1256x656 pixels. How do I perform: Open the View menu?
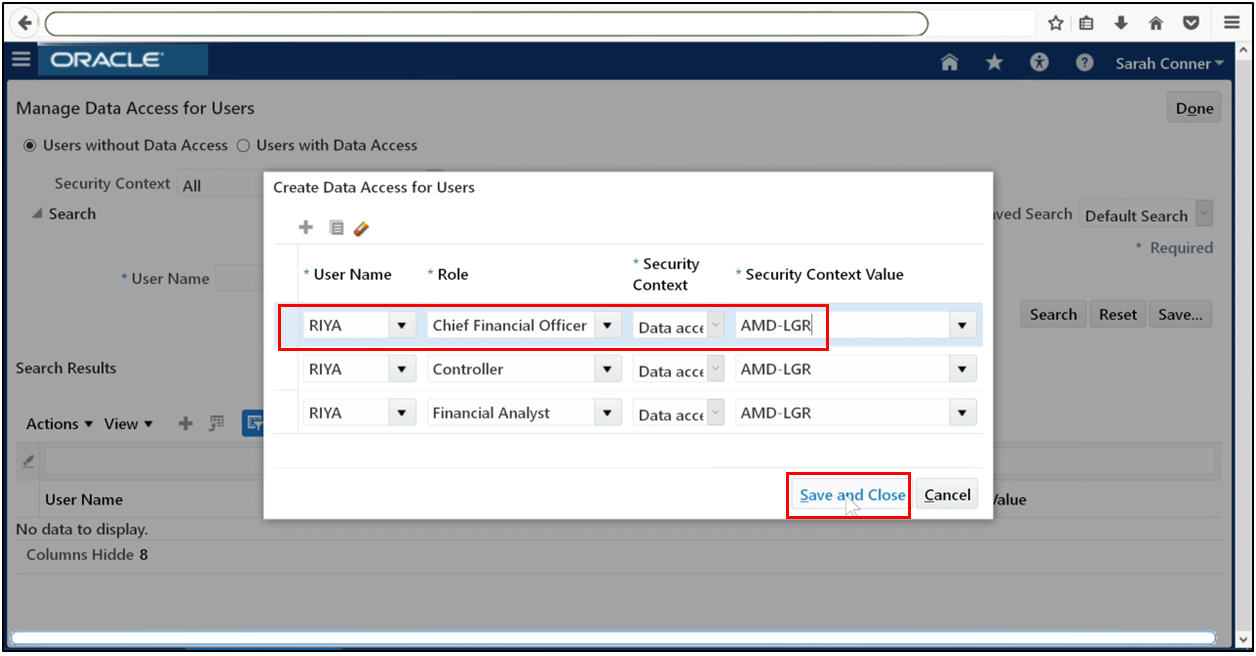127,423
